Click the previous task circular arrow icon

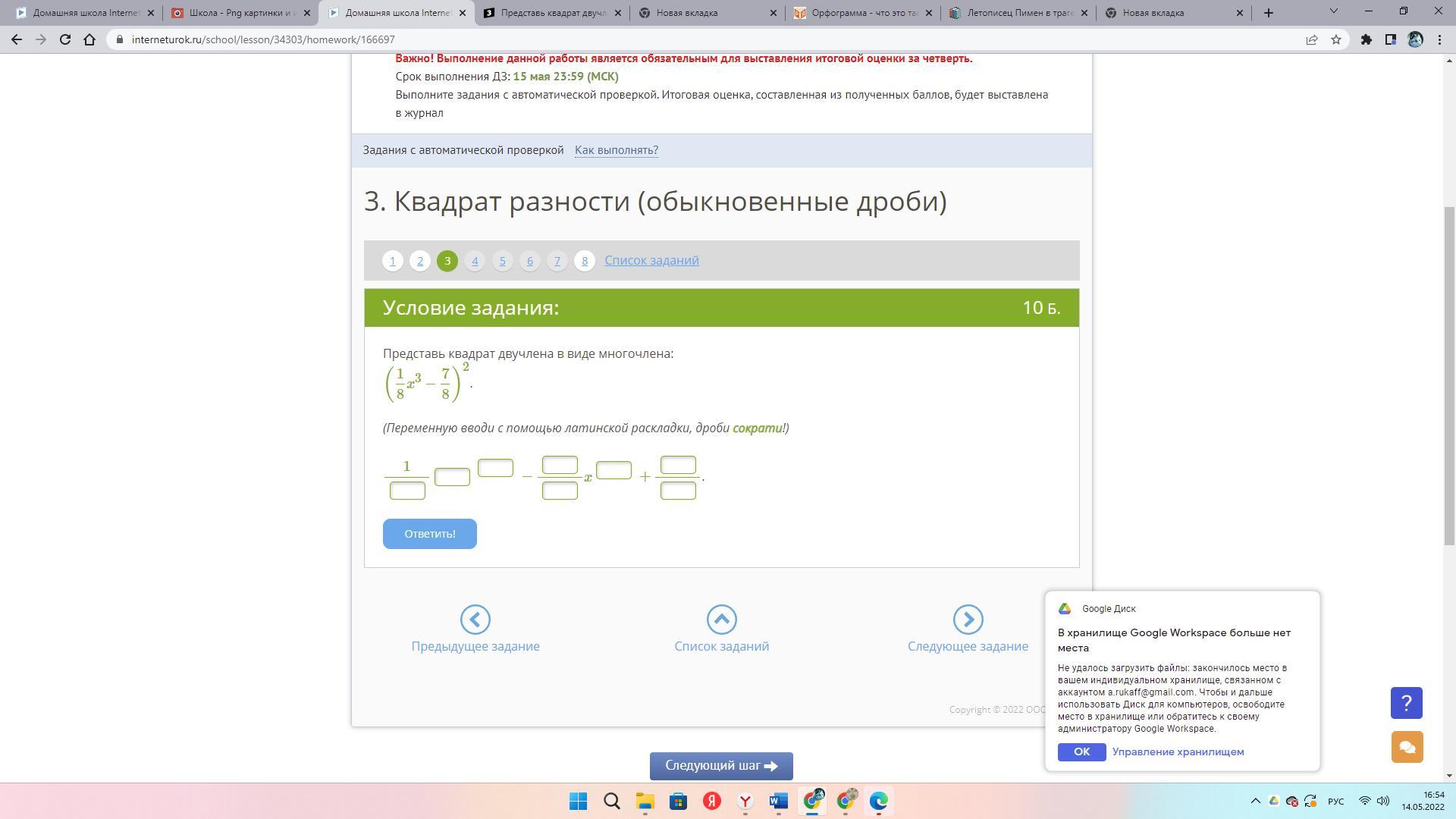(475, 620)
